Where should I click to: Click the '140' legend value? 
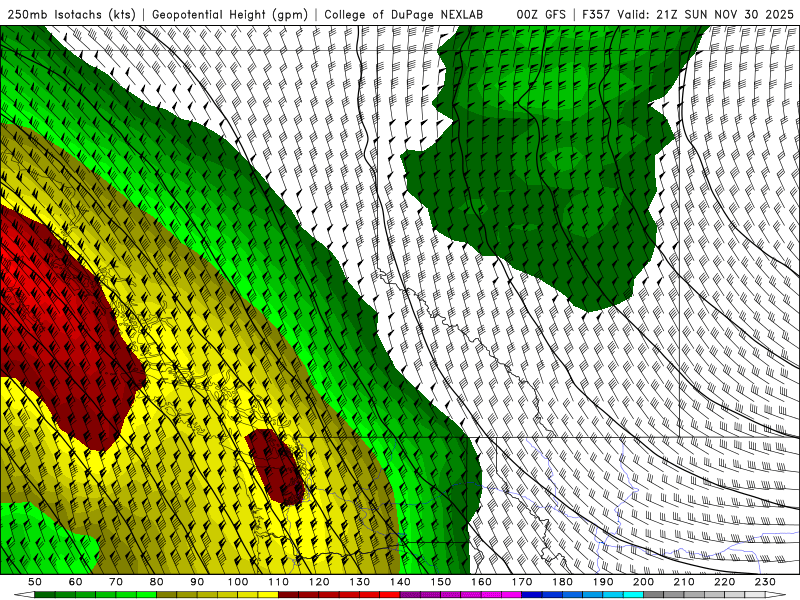click(x=400, y=582)
